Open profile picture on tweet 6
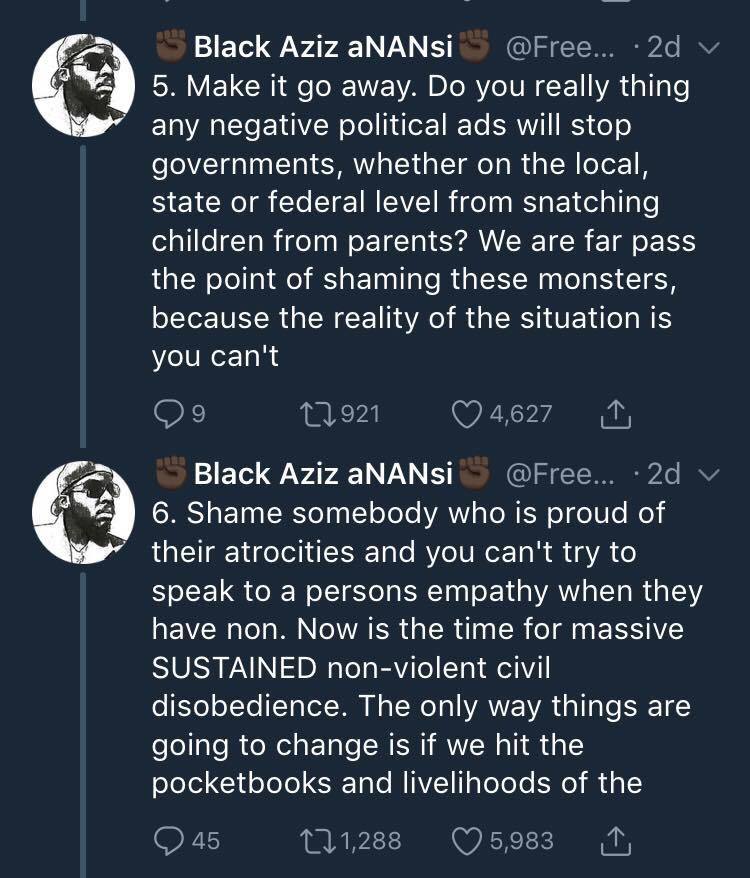 (x=78, y=514)
